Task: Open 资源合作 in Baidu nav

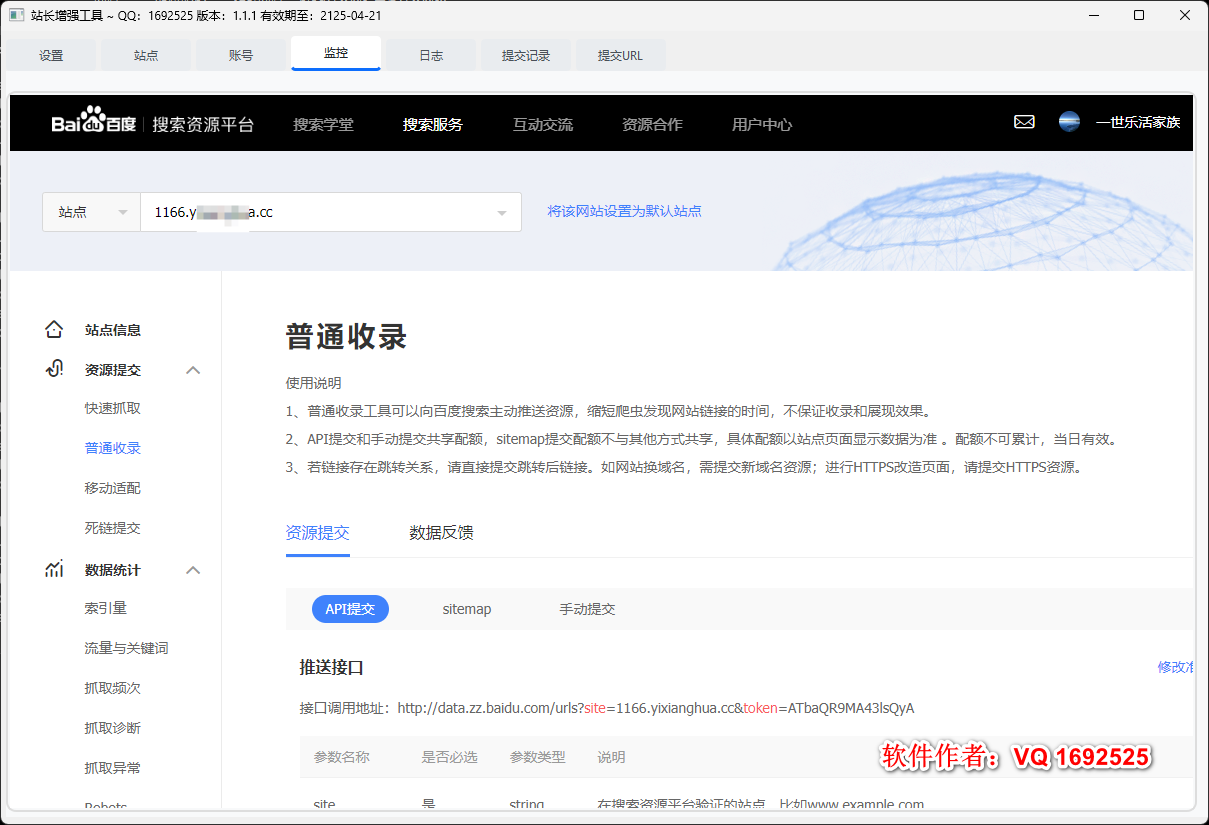Action: pos(652,124)
